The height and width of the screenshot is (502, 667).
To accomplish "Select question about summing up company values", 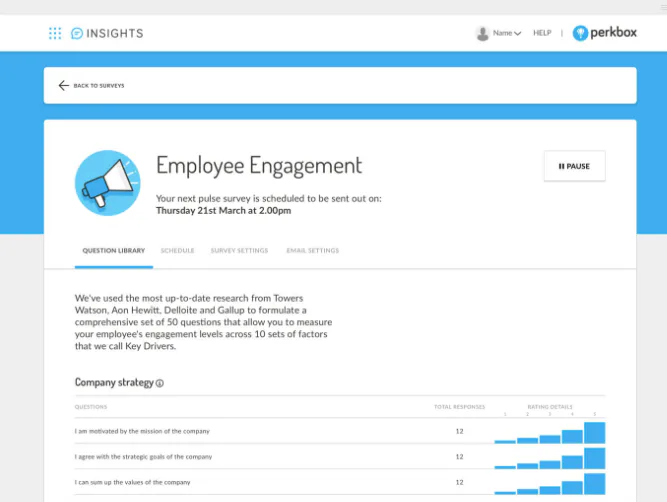I will (132, 482).
